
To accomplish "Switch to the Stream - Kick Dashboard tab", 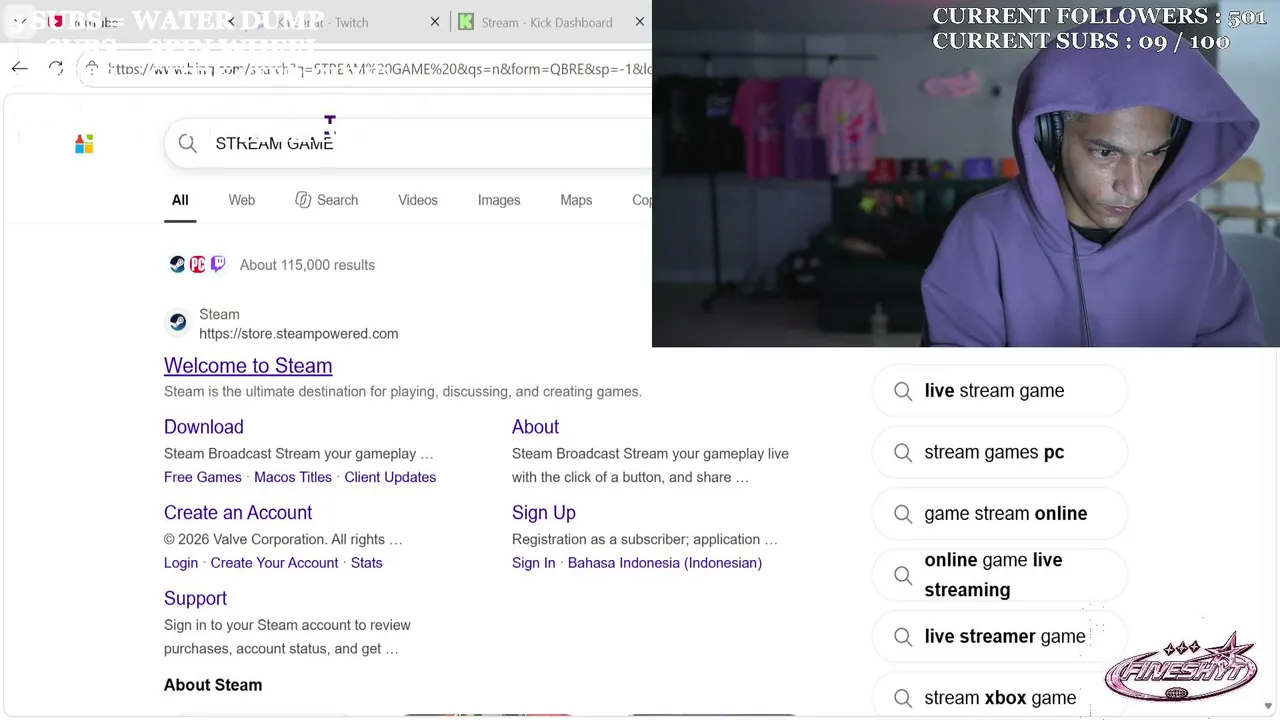I will pos(548,22).
